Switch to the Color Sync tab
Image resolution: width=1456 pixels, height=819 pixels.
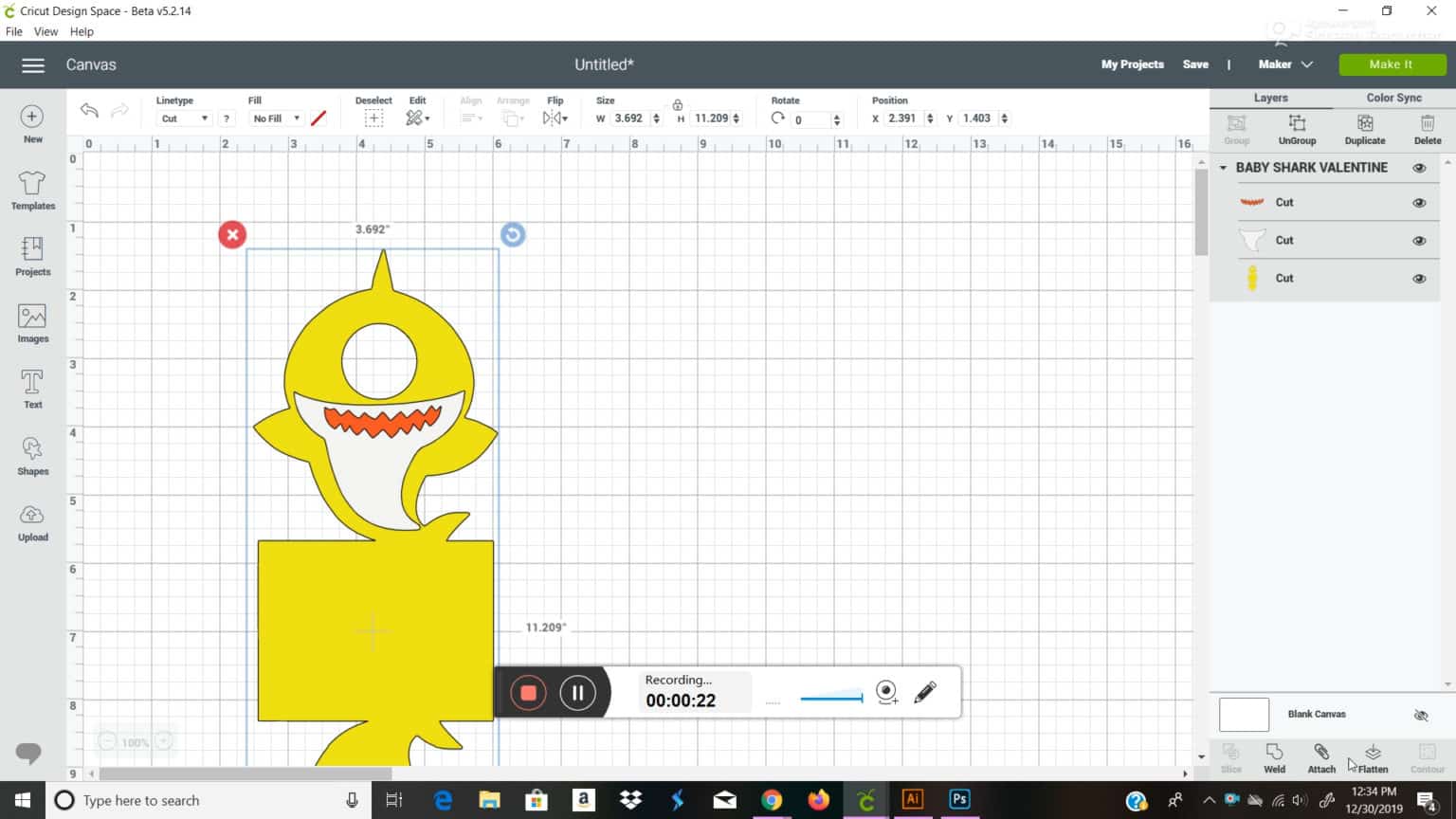(x=1393, y=98)
